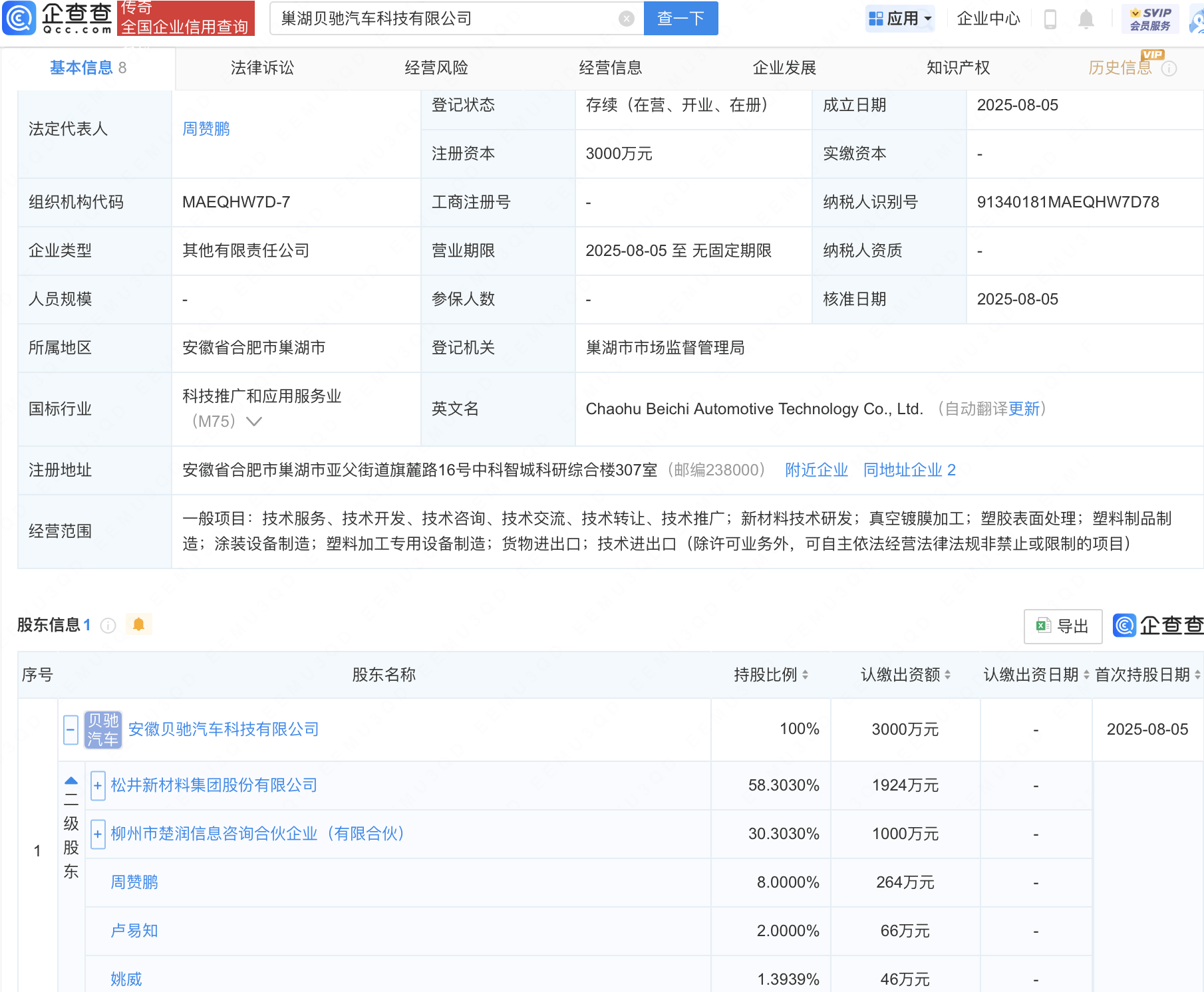Click 安徽省合肥市巢湖市 region value
This screenshot has width=1204, height=992.
[x=254, y=348]
